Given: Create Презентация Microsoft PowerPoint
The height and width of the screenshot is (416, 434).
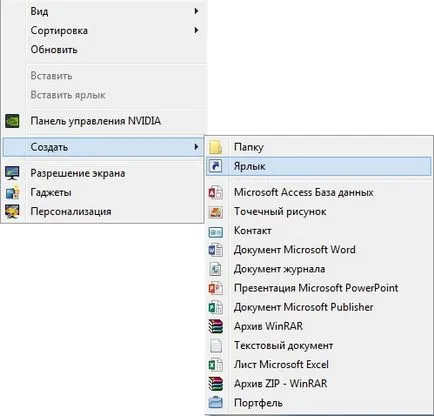Looking at the screenshot, I should pyautogui.click(x=318, y=288).
